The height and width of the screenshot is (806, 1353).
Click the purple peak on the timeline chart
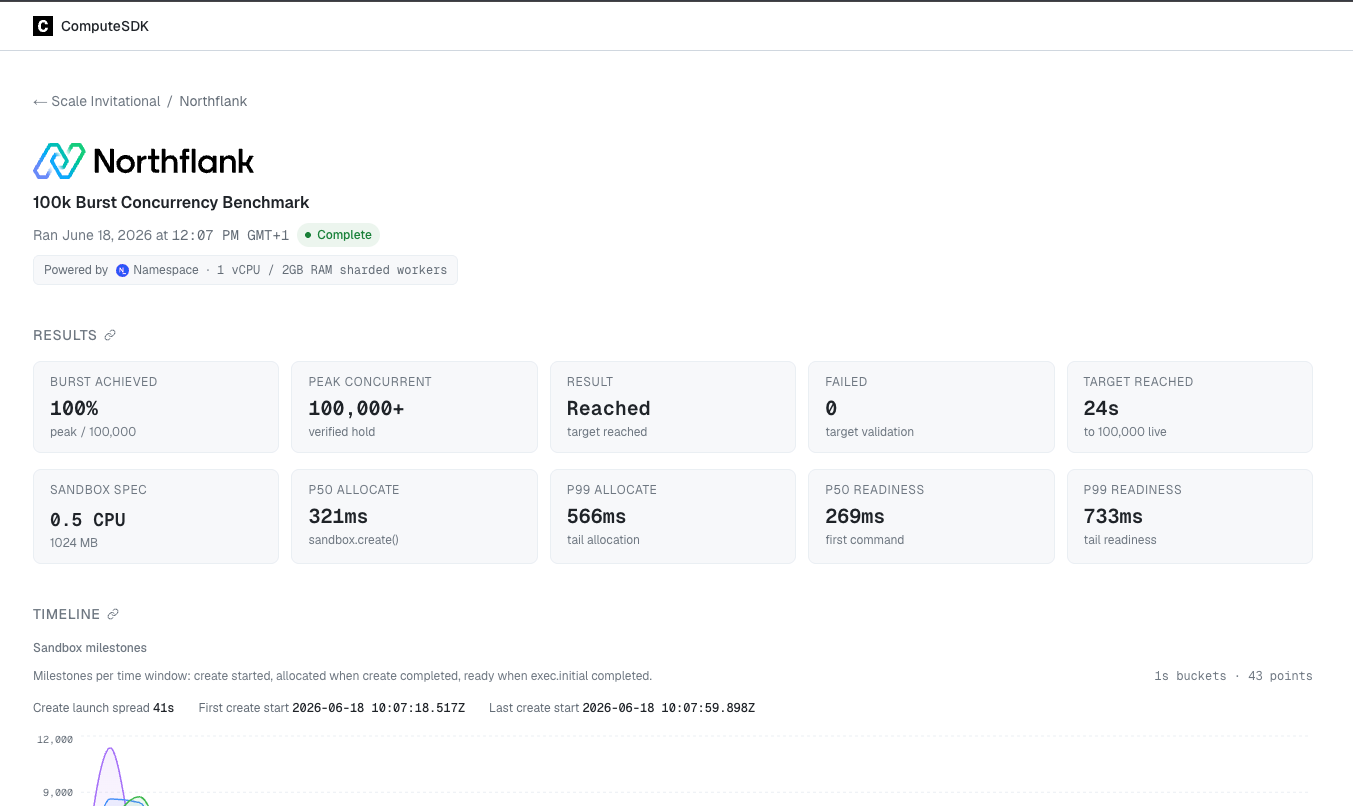pyautogui.click(x=110, y=749)
